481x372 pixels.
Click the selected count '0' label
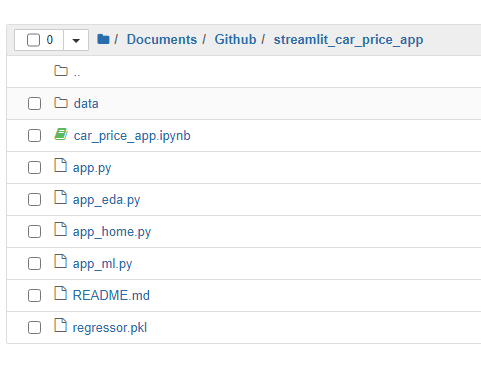(50, 40)
